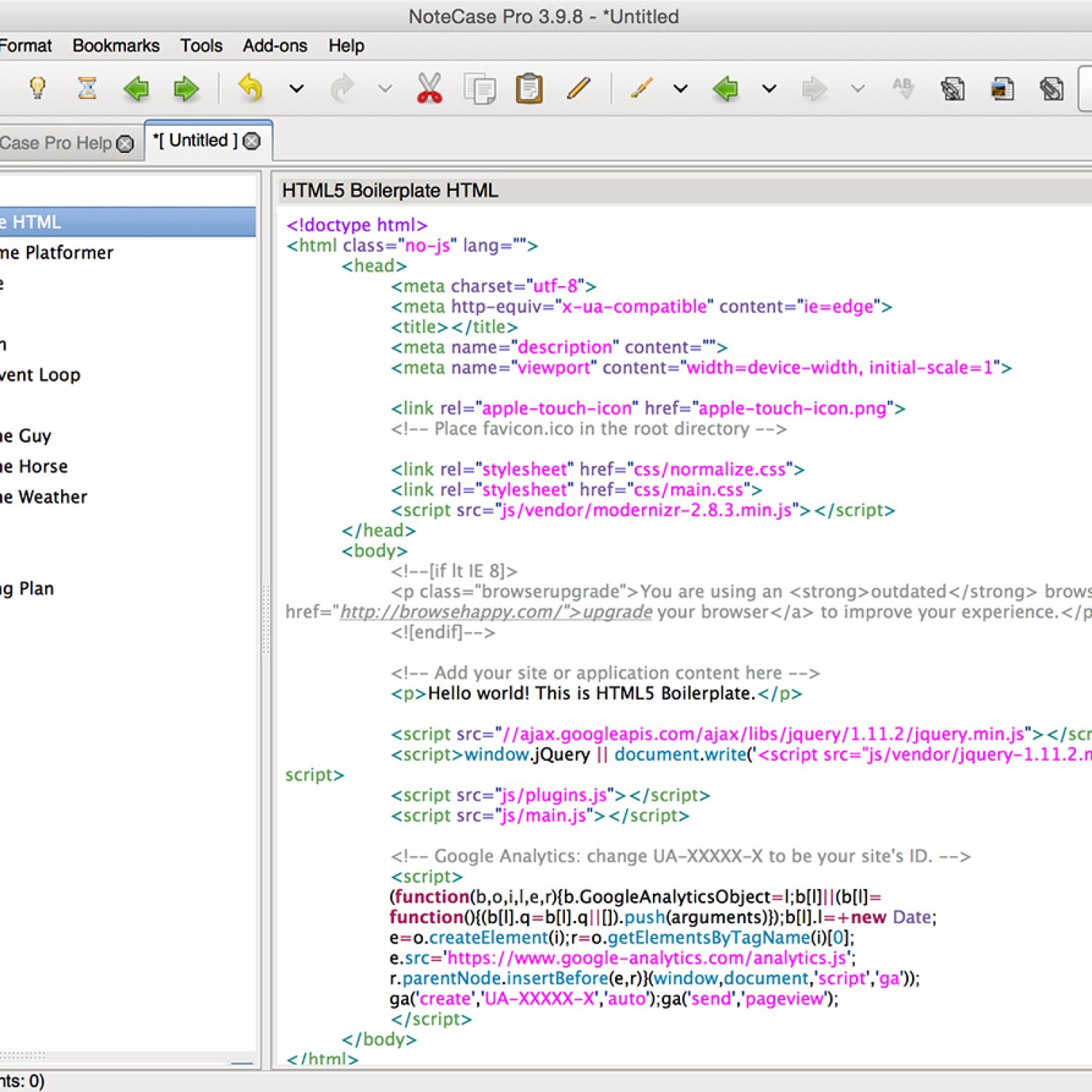The width and height of the screenshot is (1092, 1092).
Task: Open the undo history dropdown arrow
Action: 296,88
